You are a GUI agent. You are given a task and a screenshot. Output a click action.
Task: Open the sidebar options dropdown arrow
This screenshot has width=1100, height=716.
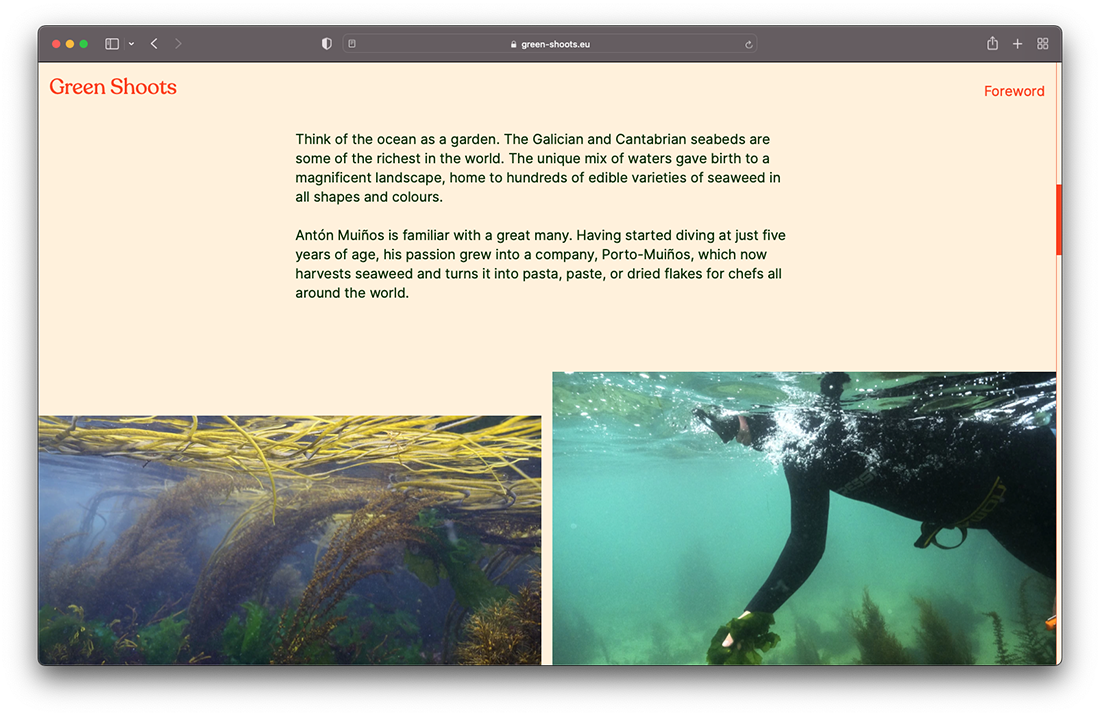pyautogui.click(x=131, y=43)
